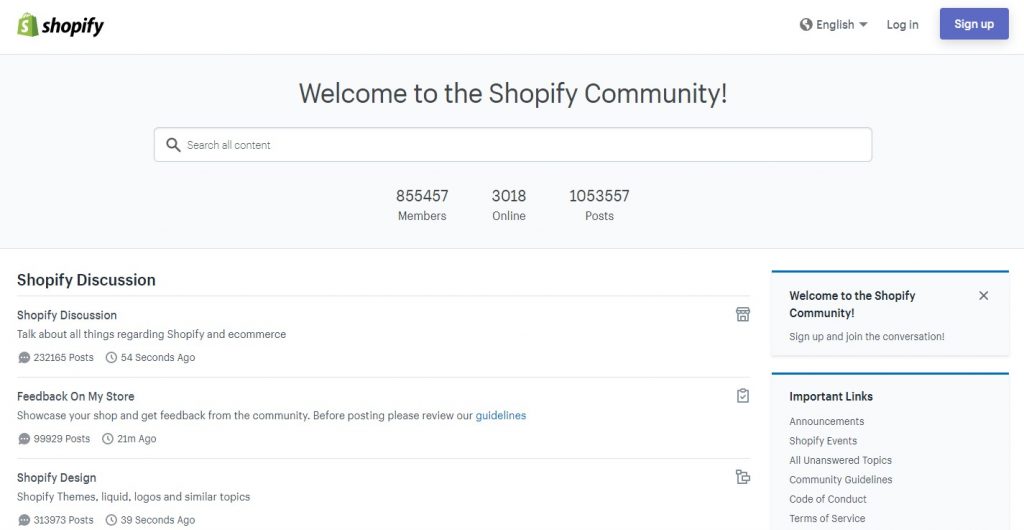Click the speech bubble icon beside 99929 Posts
The height and width of the screenshot is (530, 1024).
pos(24,439)
